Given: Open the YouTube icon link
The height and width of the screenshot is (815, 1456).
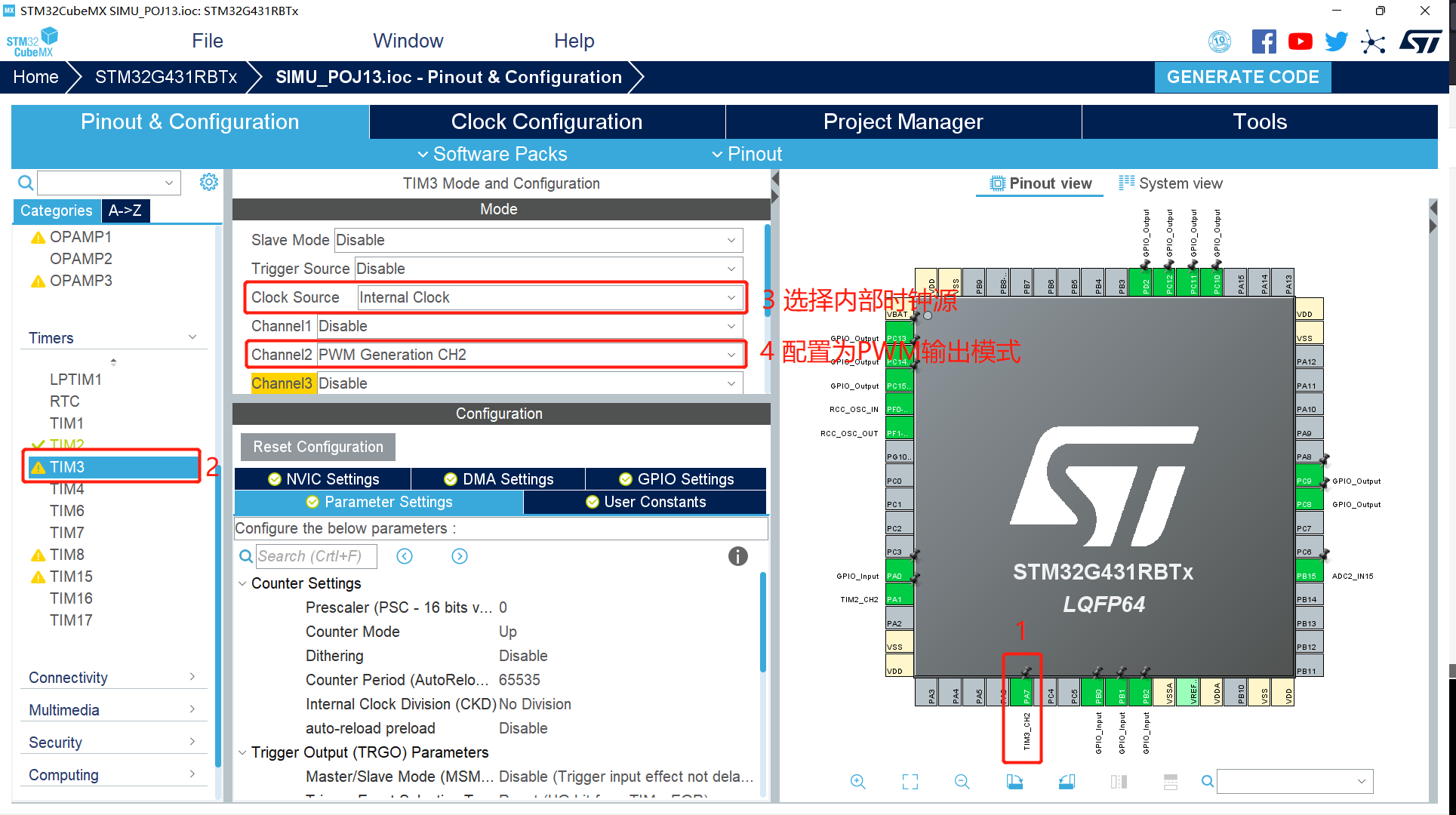Looking at the screenshot, I should [1300, 42].
